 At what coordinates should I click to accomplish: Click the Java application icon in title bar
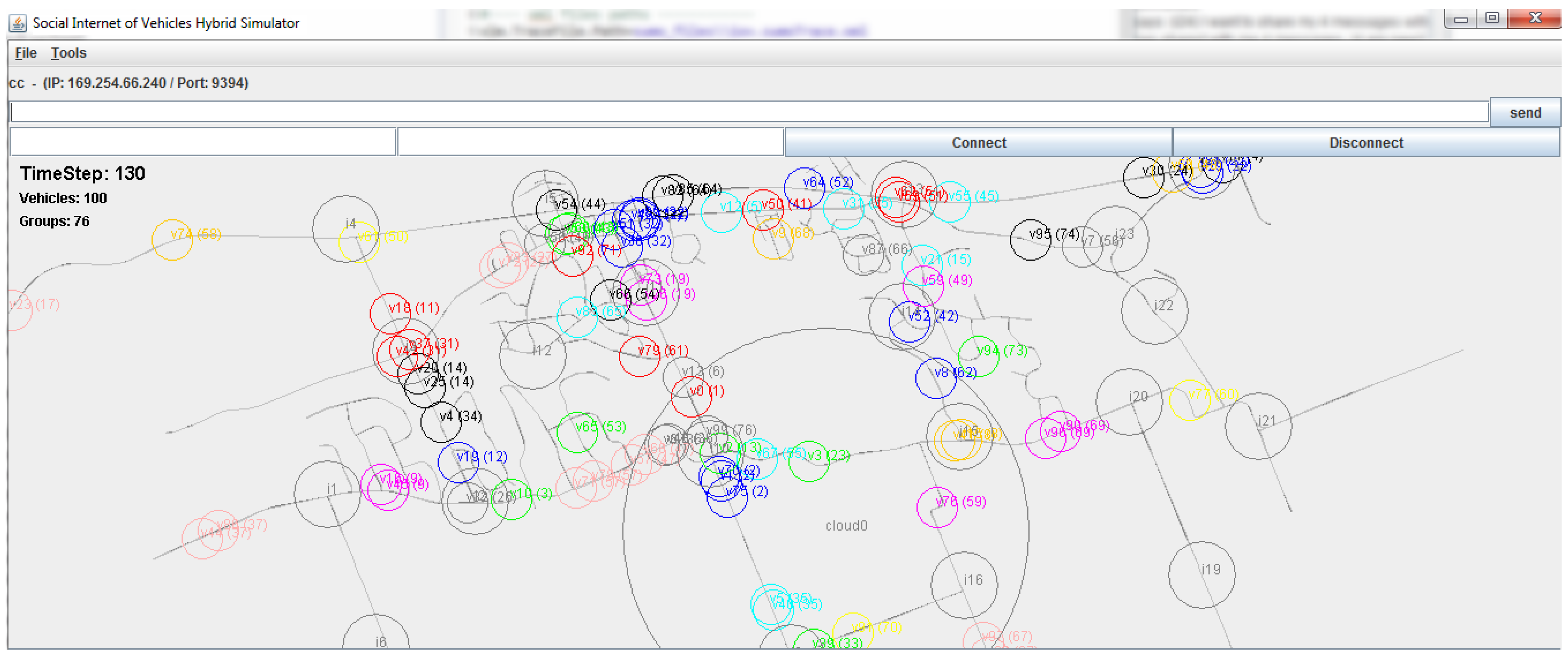click(x=18, y=23)
